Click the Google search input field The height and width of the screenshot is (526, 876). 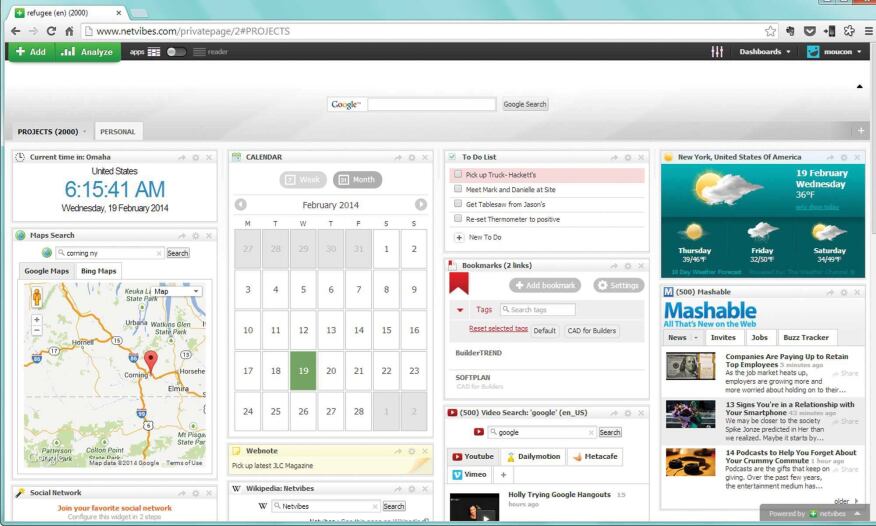coord(431,104)
